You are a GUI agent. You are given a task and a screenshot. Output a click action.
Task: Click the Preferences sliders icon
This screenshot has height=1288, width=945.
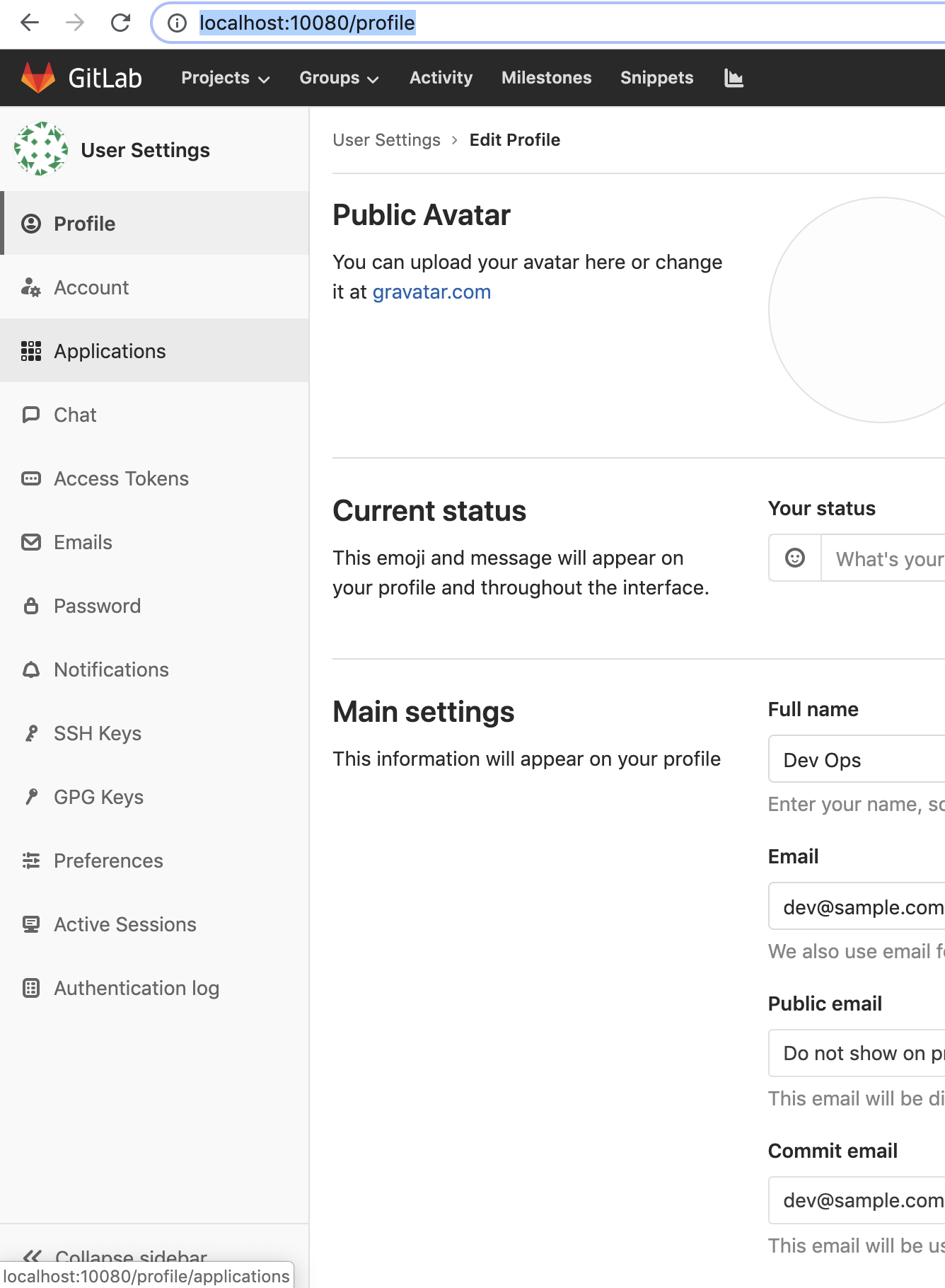click(31, 861)
